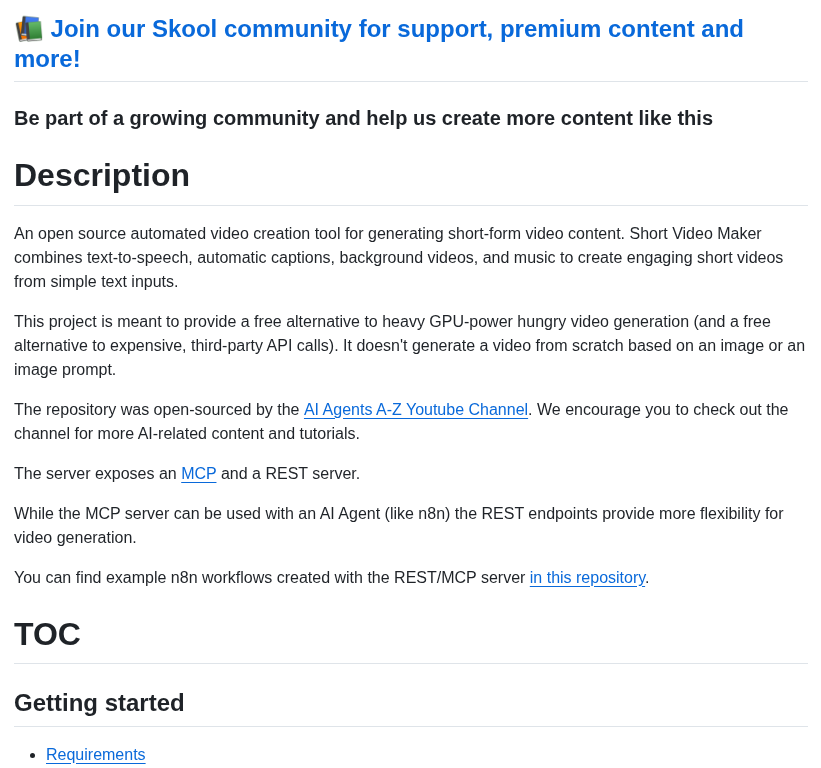Image resolution: width=821 pixels, height=768 pixels.
Task: Open the 'in this repository' link
Action: pyautogui.click(x=587, y=577)
